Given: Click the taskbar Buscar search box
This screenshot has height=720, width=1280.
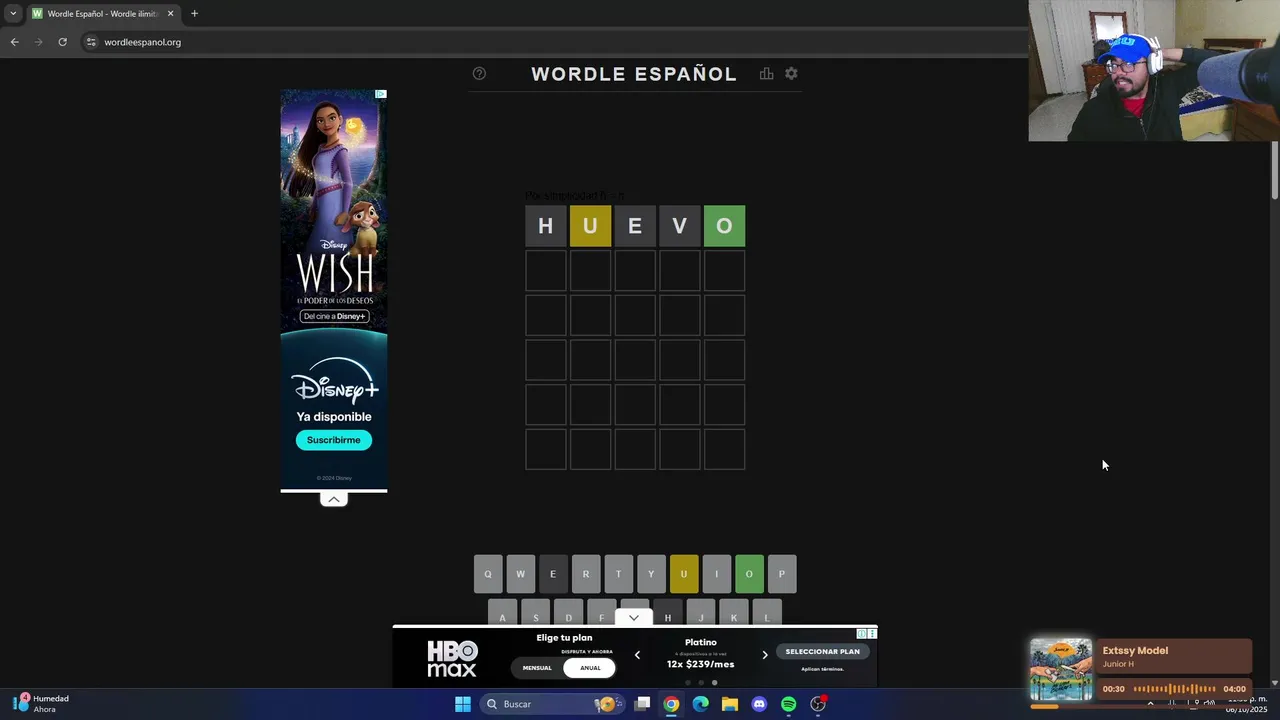Looking at the screenshot, I should (x=550, y=704).
